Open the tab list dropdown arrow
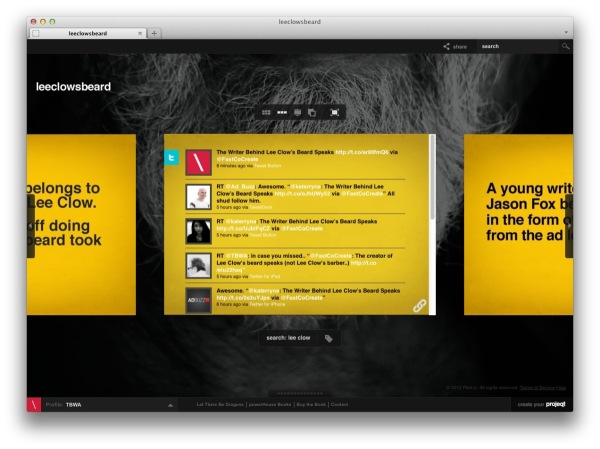 pyautogui.click(x=566, y=33)
